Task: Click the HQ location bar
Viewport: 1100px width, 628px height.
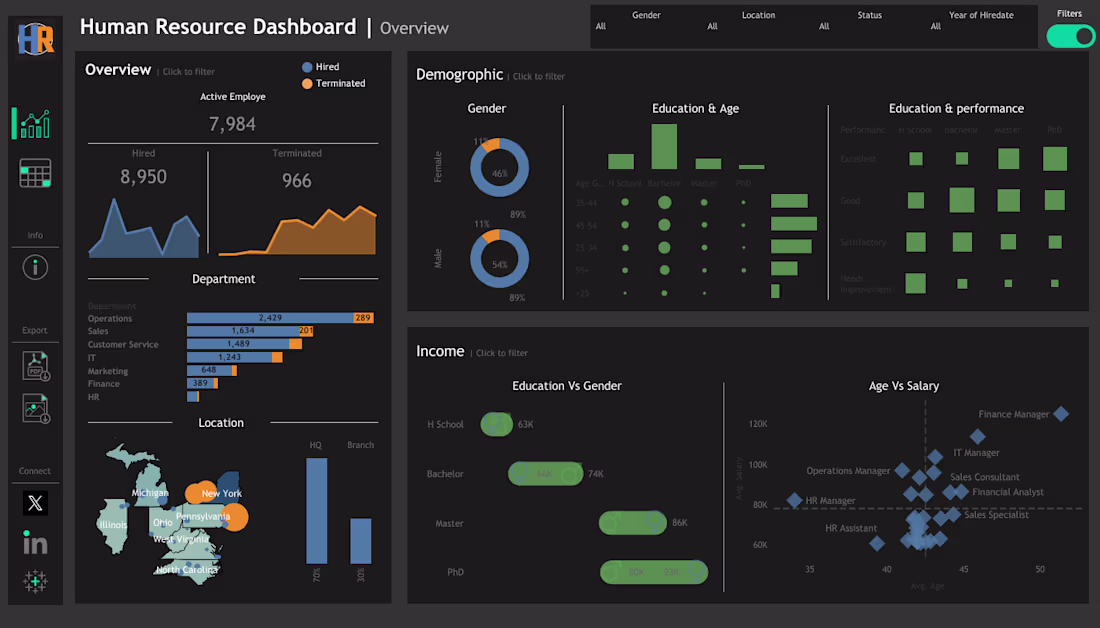Action: [316, 511]
